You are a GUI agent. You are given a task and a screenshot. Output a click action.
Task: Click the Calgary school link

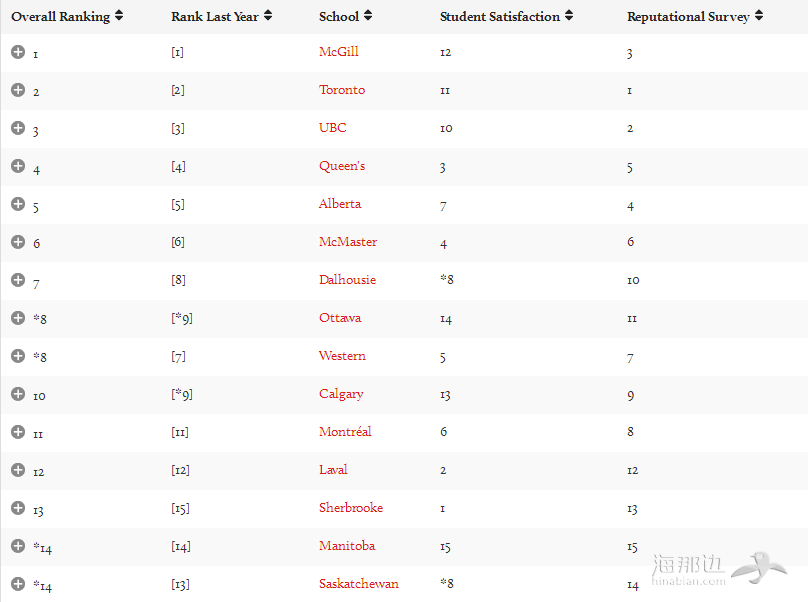coord(341,394)
